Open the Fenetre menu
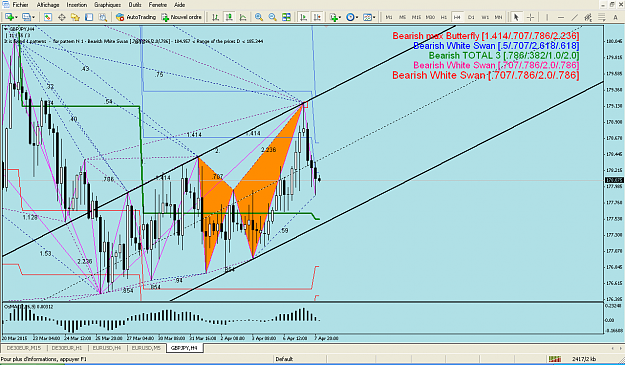This screenshot has width=625, height=365. click(x=158, y=5)
